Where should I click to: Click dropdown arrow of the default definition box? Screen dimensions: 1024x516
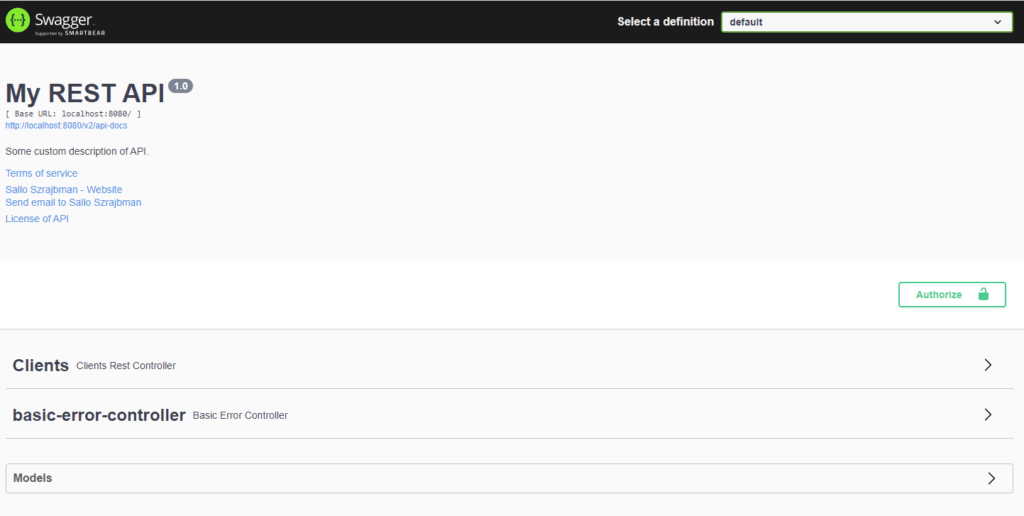[998, 22]
